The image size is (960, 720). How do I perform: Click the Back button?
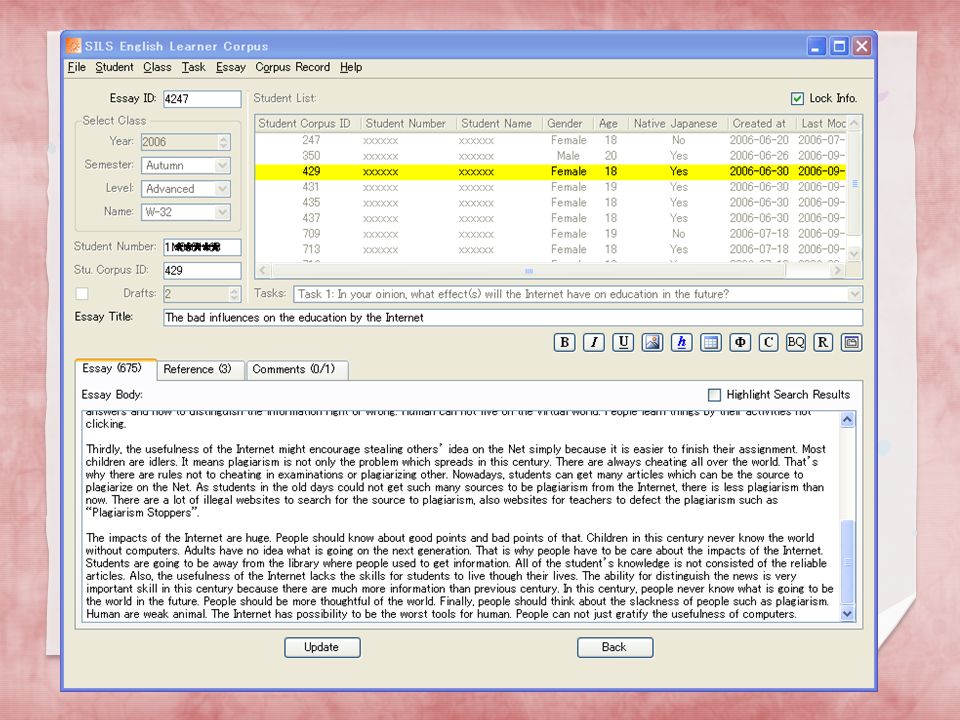(615, 647)
